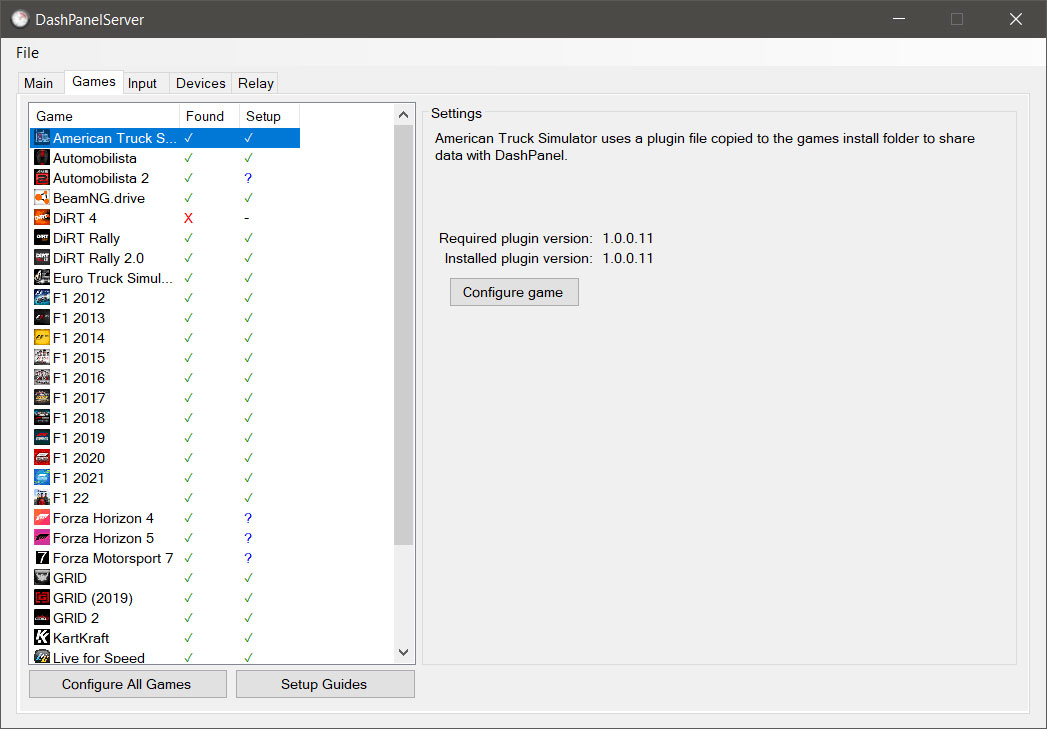Click Automobilista 2 setup question mark
1047x729 pixels.
click(248, 178)
